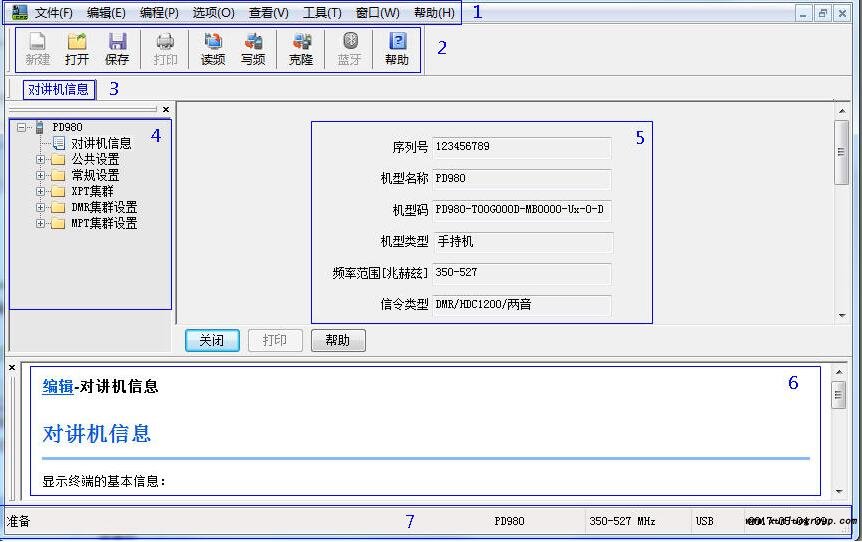Image resolution: width=862 pixels, height=542 pixels.
Task: Select the 常规设置 folder
Action: pos(95,175)
